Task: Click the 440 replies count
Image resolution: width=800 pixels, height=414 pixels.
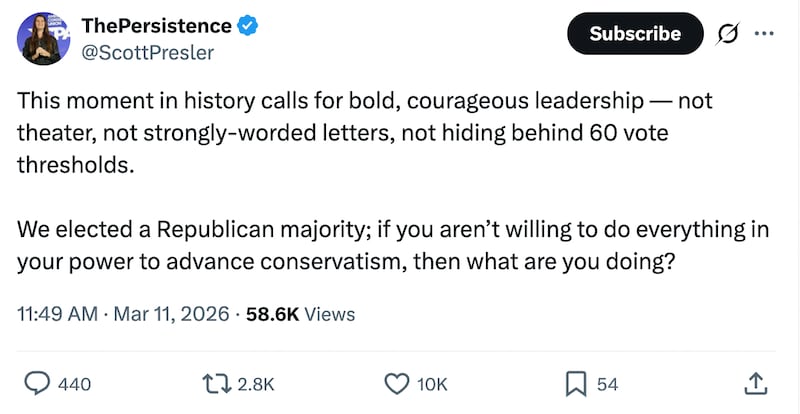Action: [x=76, y=384]
